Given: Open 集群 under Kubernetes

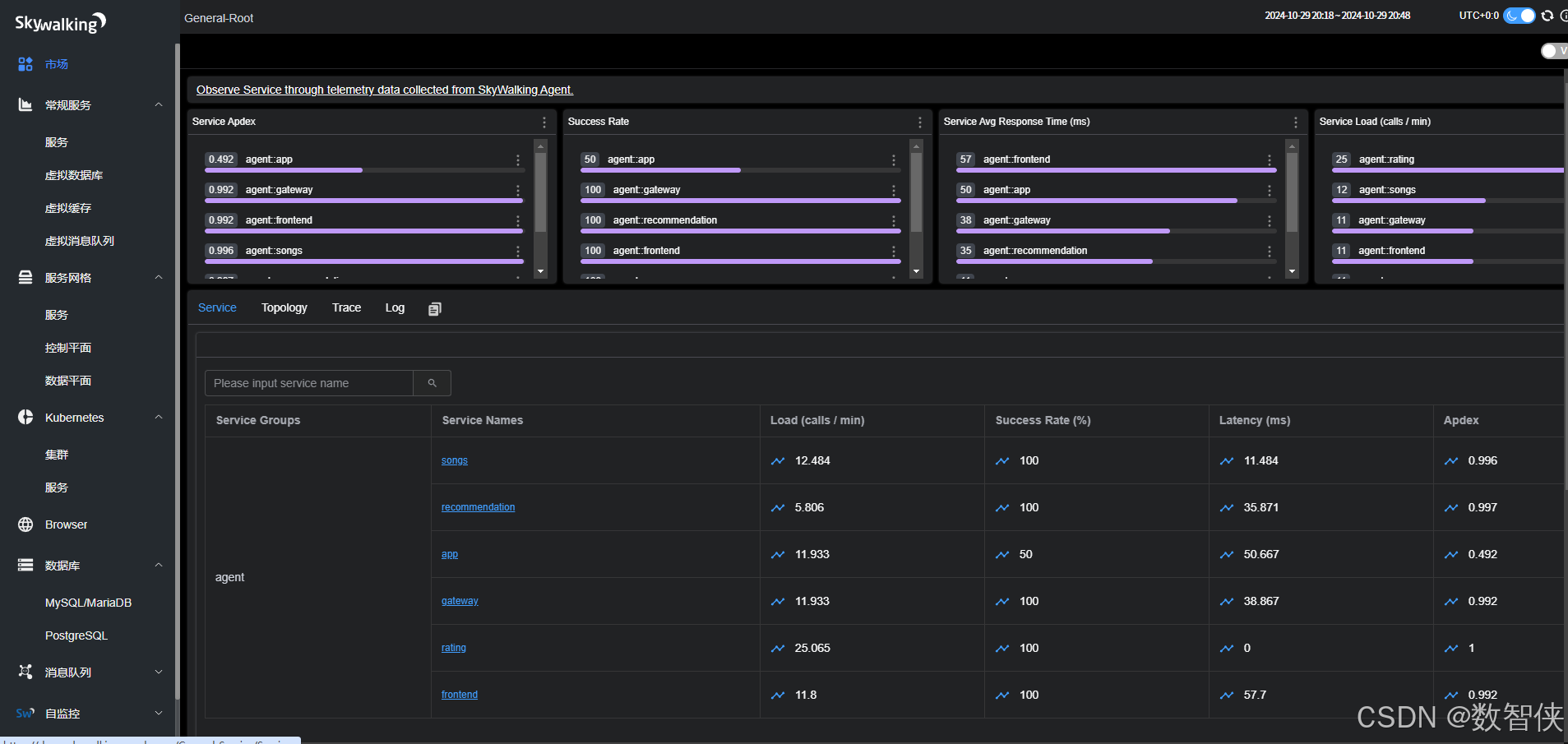Looking at the screenshot, I should [57, 455].
